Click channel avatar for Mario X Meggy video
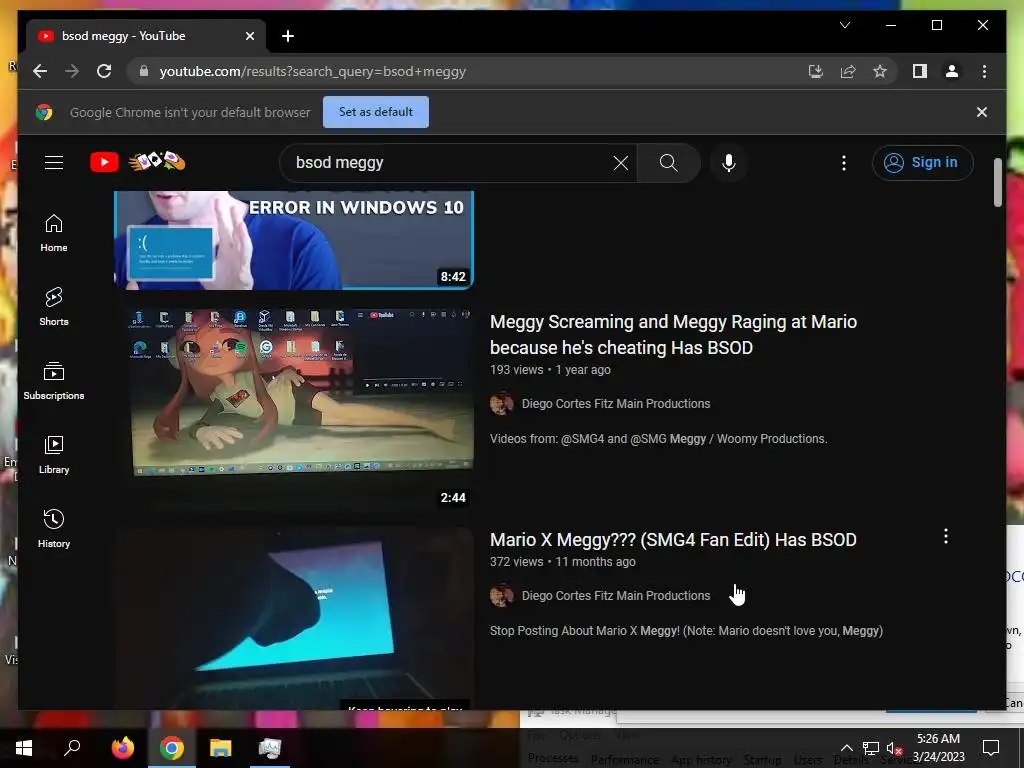This screenshot has width=1024, height=768. [x=502, y=596]
